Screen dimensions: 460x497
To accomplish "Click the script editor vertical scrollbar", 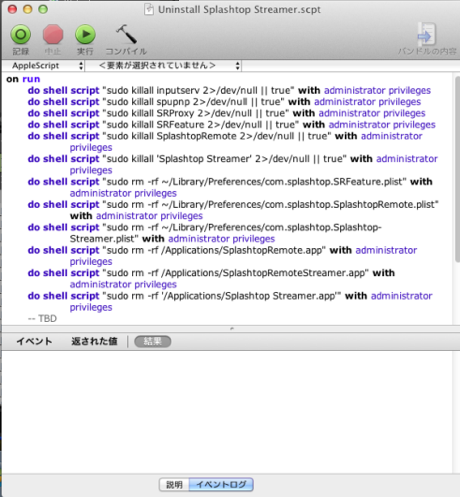I will click(457, 169).
